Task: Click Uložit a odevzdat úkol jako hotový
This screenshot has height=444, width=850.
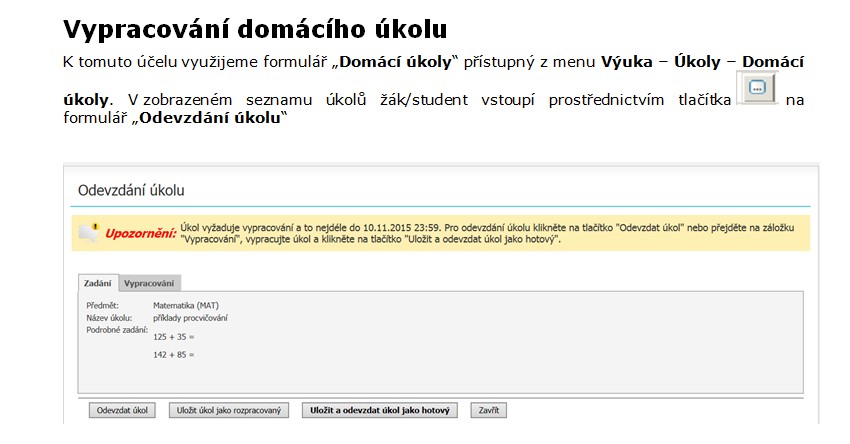Action: 380,410
